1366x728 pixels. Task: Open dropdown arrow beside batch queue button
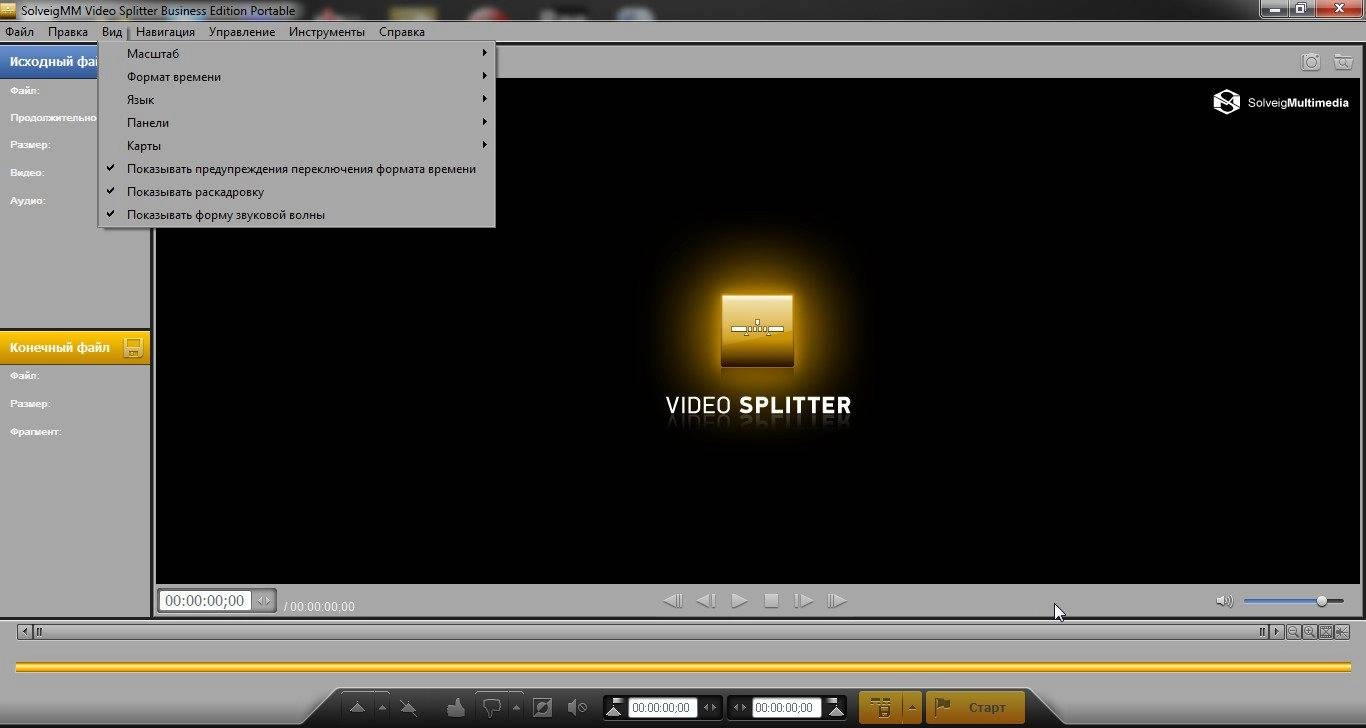coord(911,707)
